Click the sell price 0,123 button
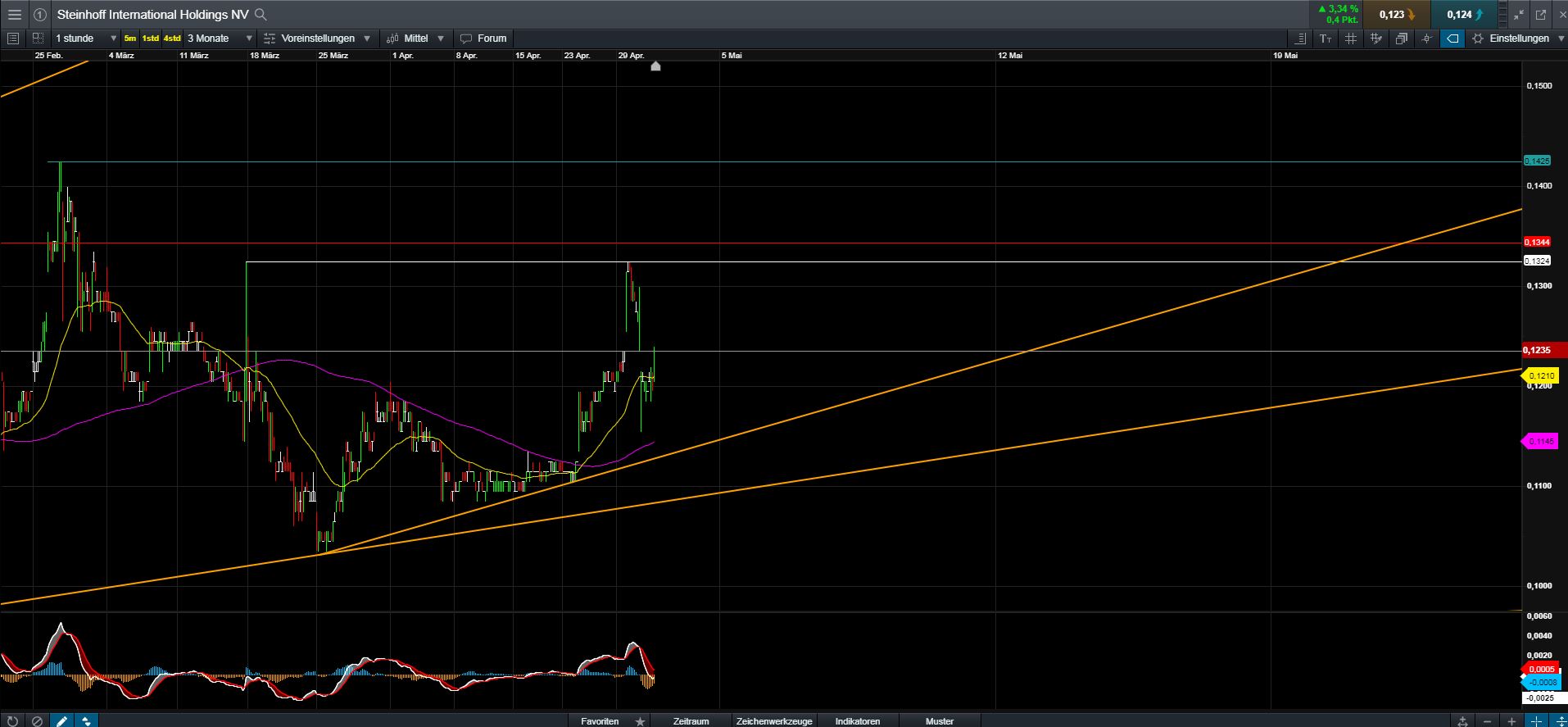 1396,15
